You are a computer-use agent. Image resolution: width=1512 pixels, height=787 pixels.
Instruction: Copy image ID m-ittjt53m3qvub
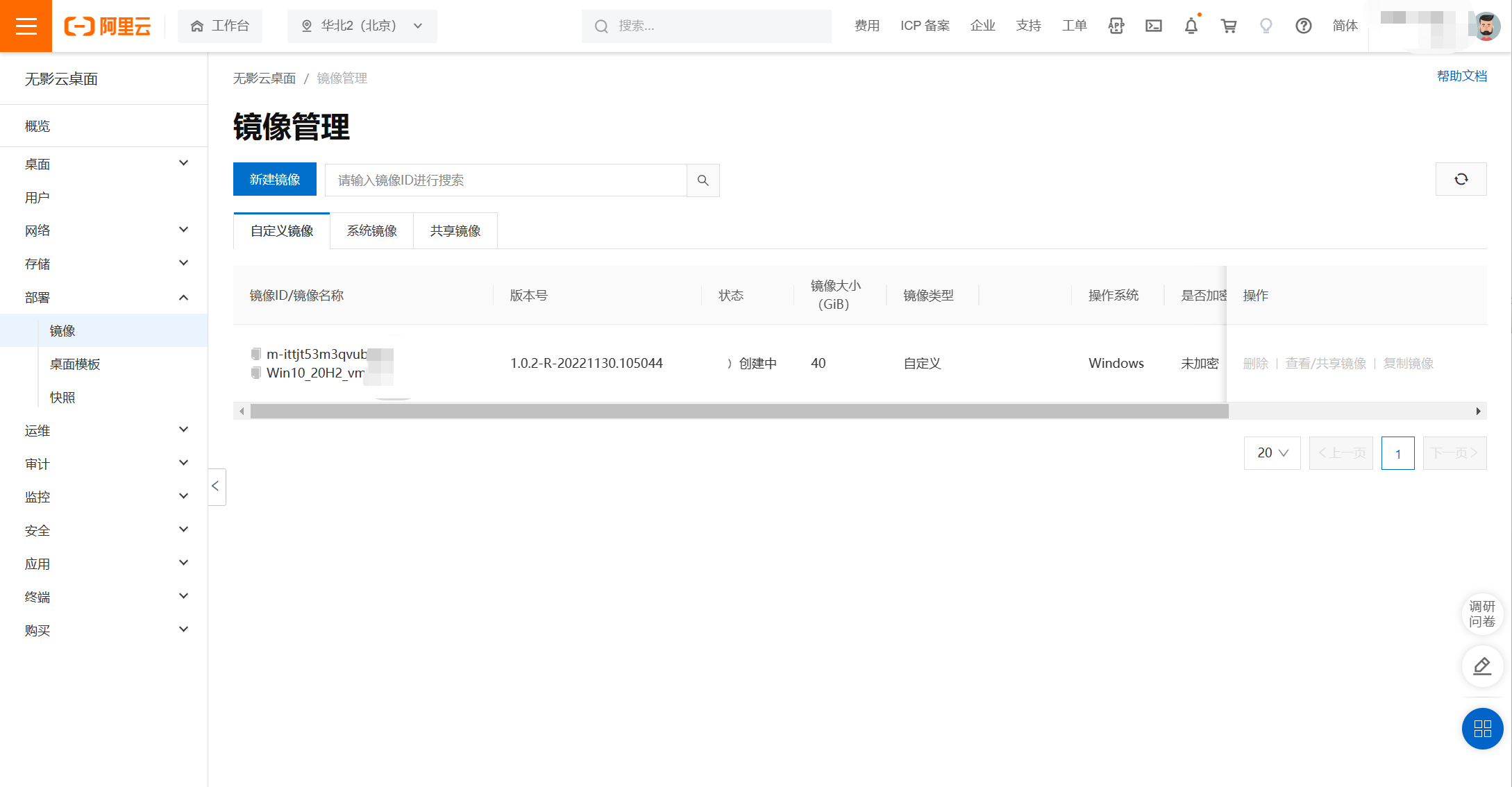click(x=256, y=354)
